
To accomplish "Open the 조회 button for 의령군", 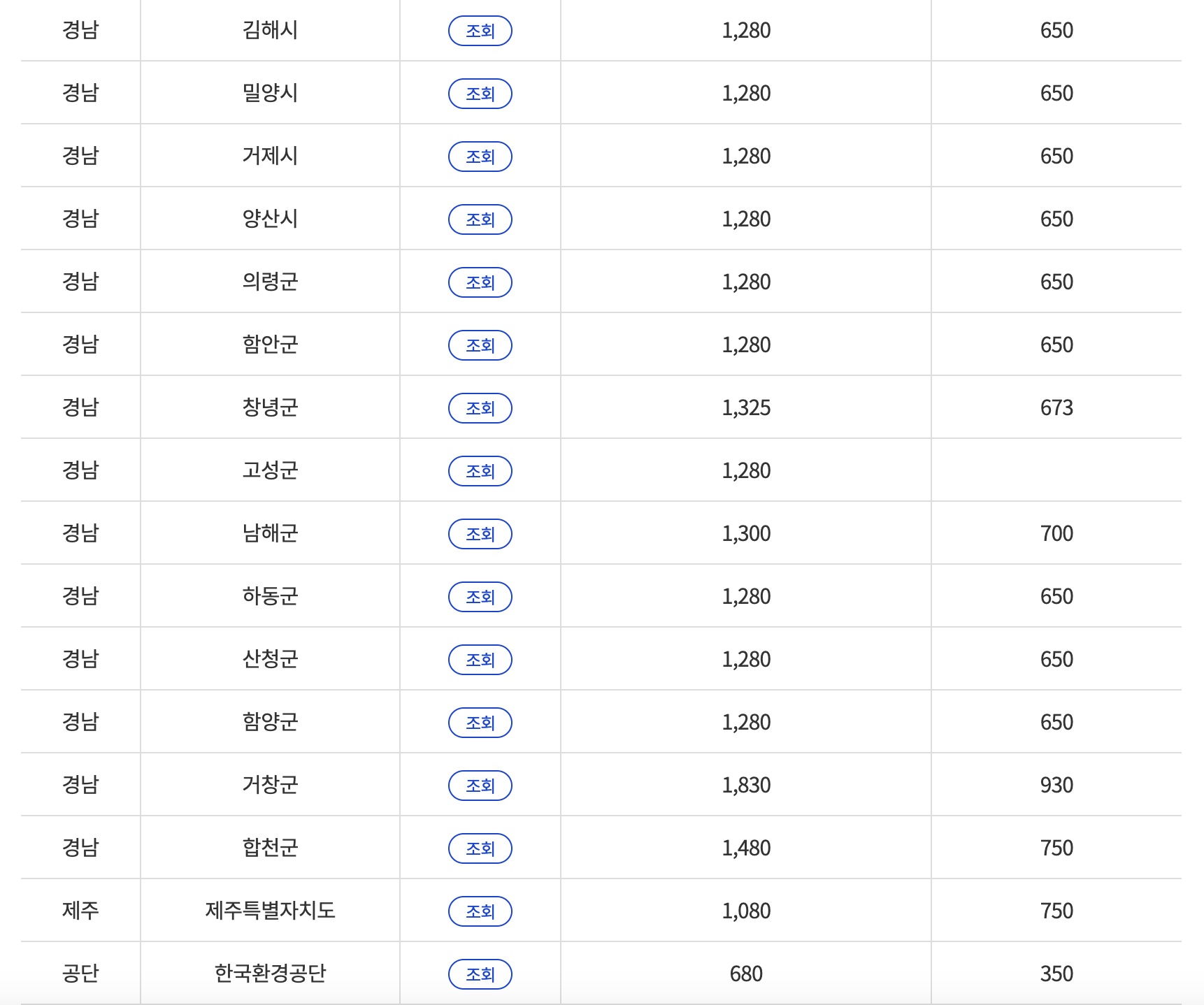I will click(x=480, y=282).
